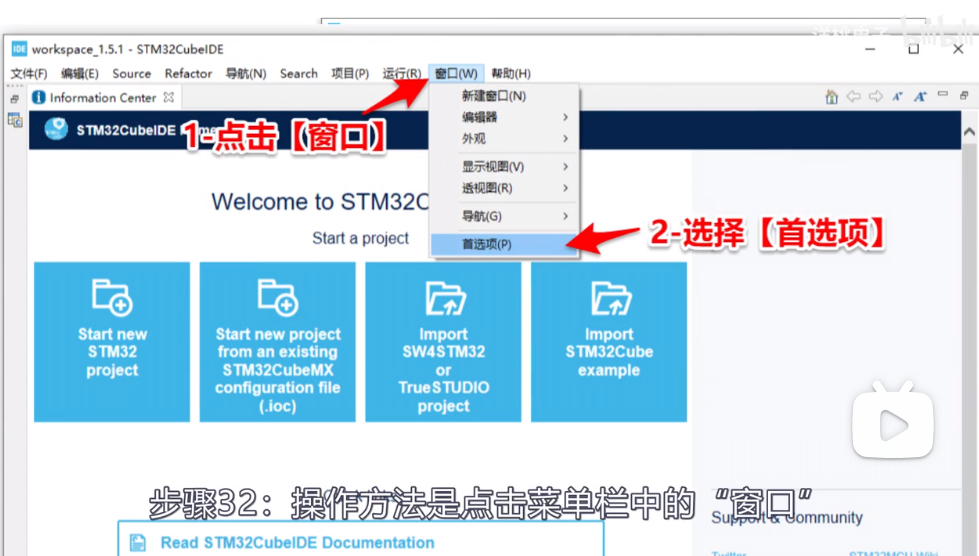Expand the 透视图(R) submenu
The image size is (979, 556).
pos(504,188)
